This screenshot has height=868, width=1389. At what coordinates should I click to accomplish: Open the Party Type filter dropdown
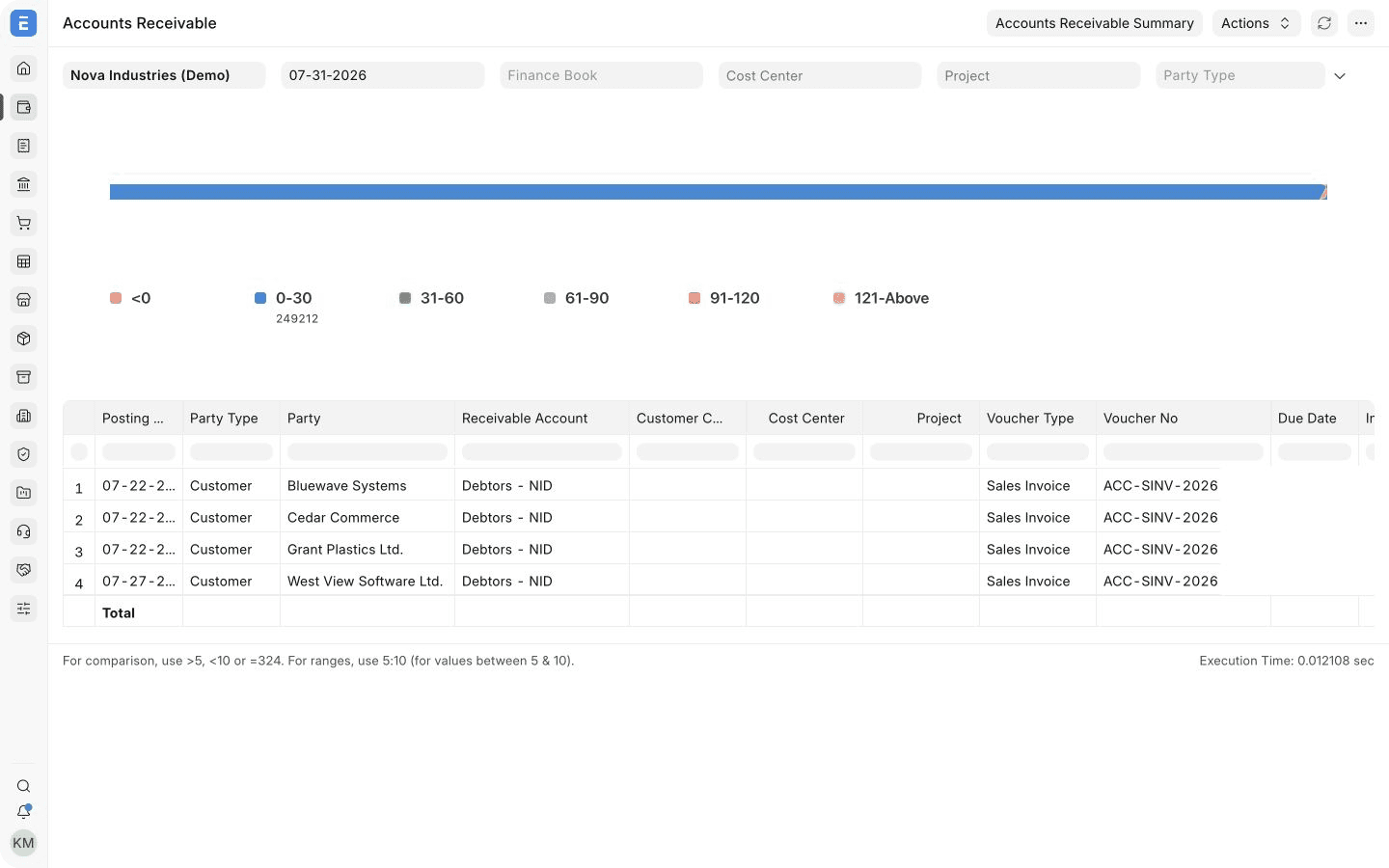[x=1240, y=75]
